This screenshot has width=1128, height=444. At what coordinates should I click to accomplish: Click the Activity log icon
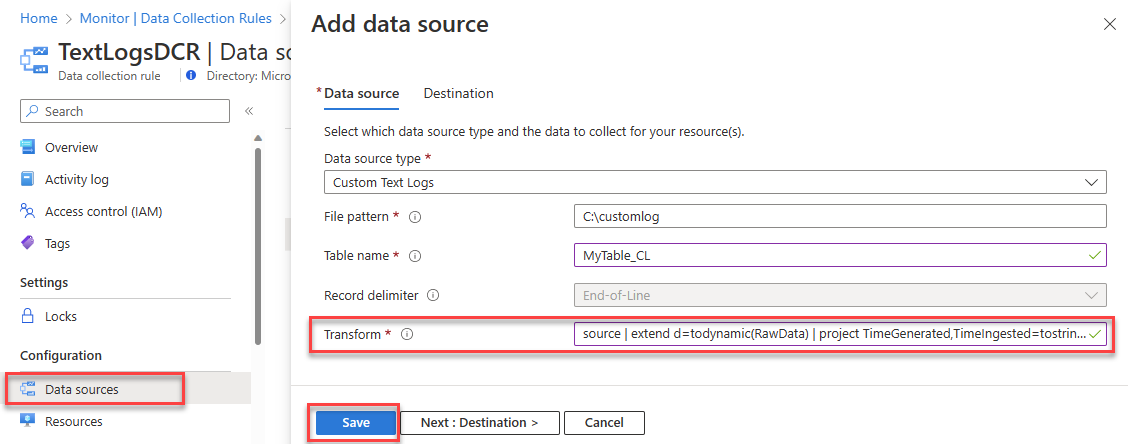coord(28,179)
